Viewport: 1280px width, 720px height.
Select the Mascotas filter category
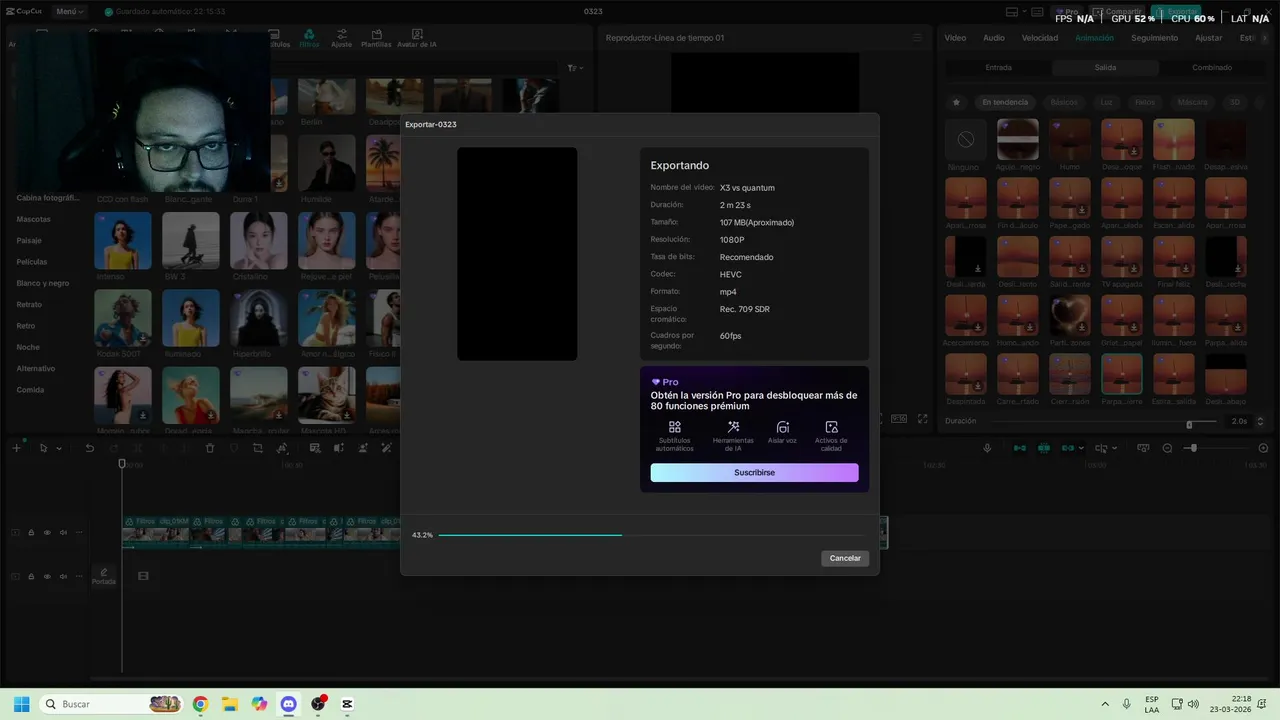(x=33, y=219)
